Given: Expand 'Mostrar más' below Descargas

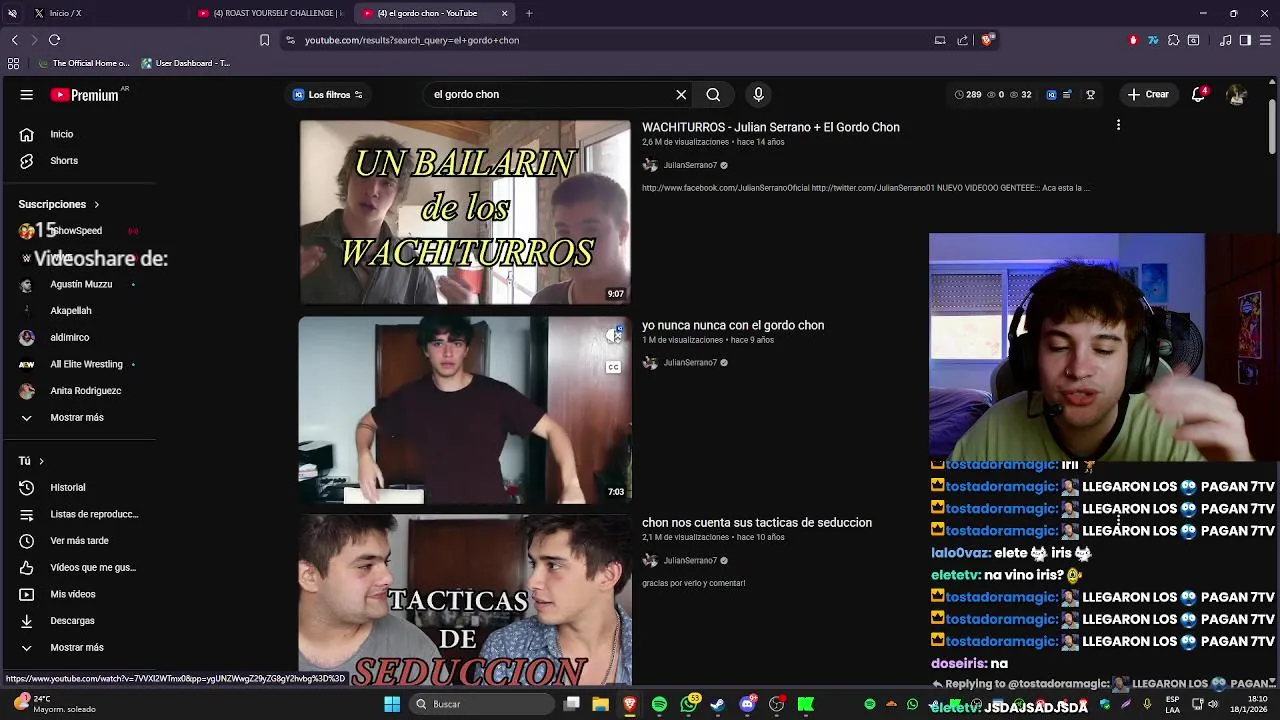Looking at the screenshot, I should point(78,647).
